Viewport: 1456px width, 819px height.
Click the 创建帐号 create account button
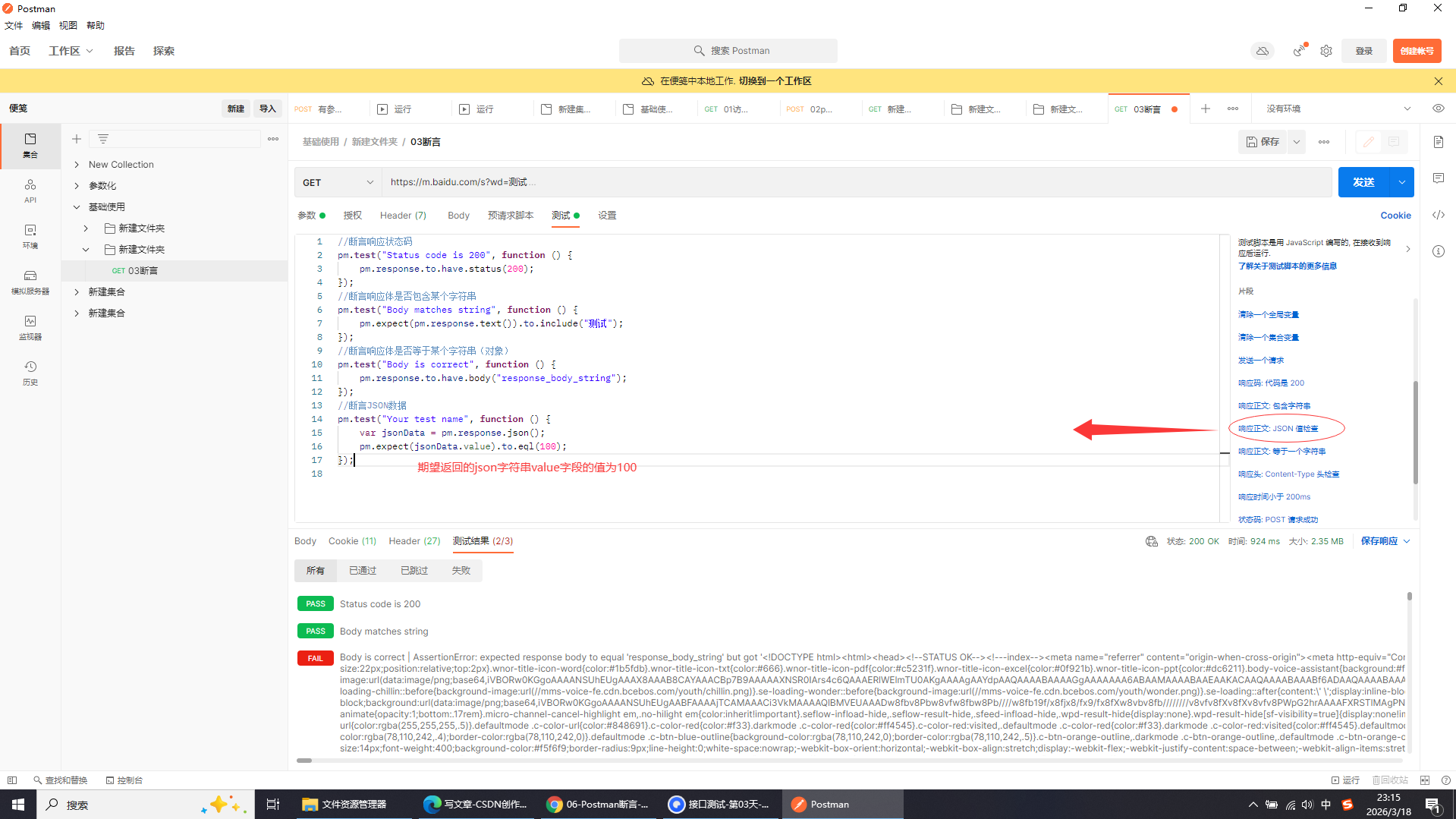pyautogui.click(x=1417, y=51)
